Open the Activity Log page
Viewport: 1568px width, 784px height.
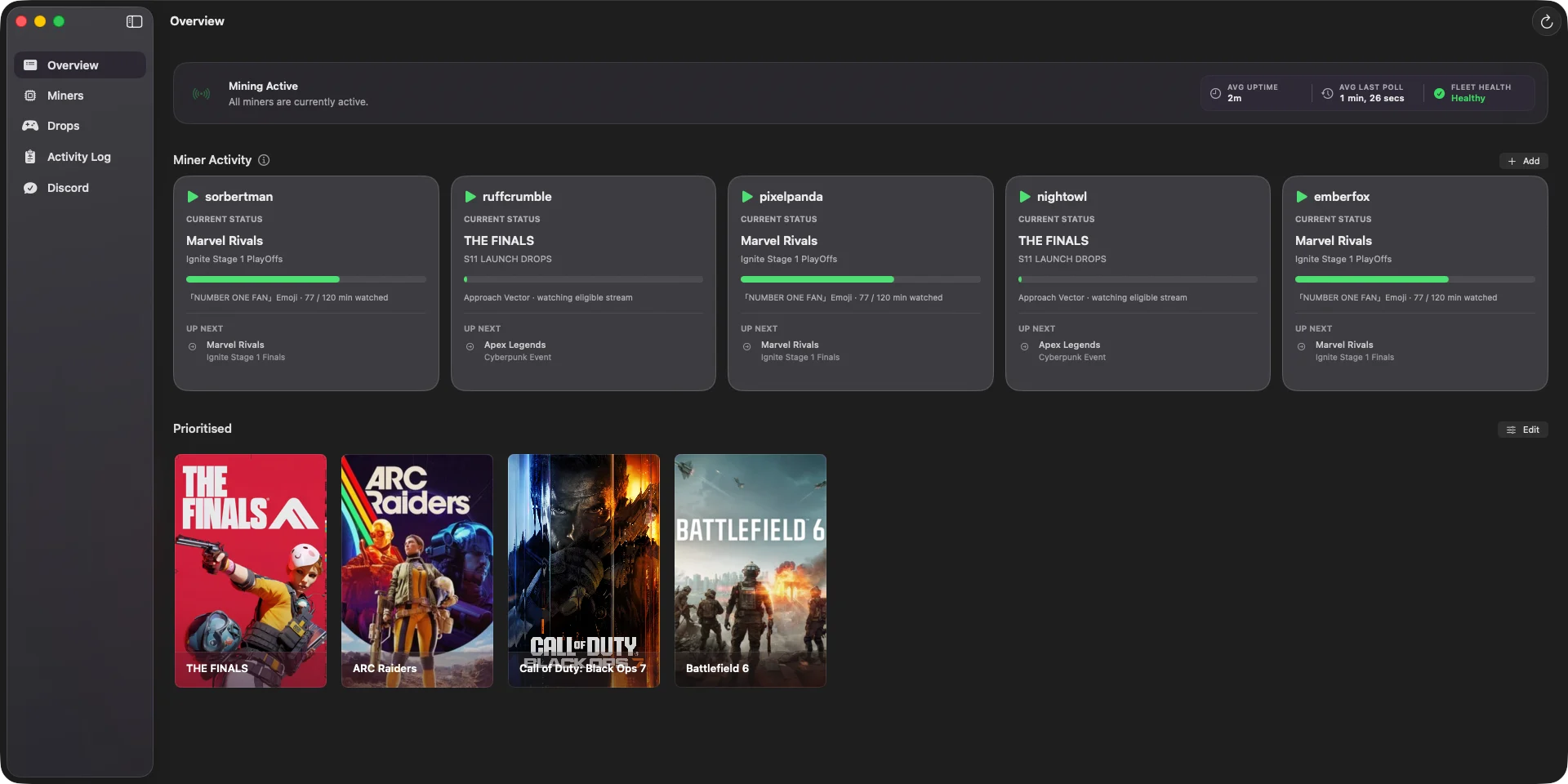(80, 157)
